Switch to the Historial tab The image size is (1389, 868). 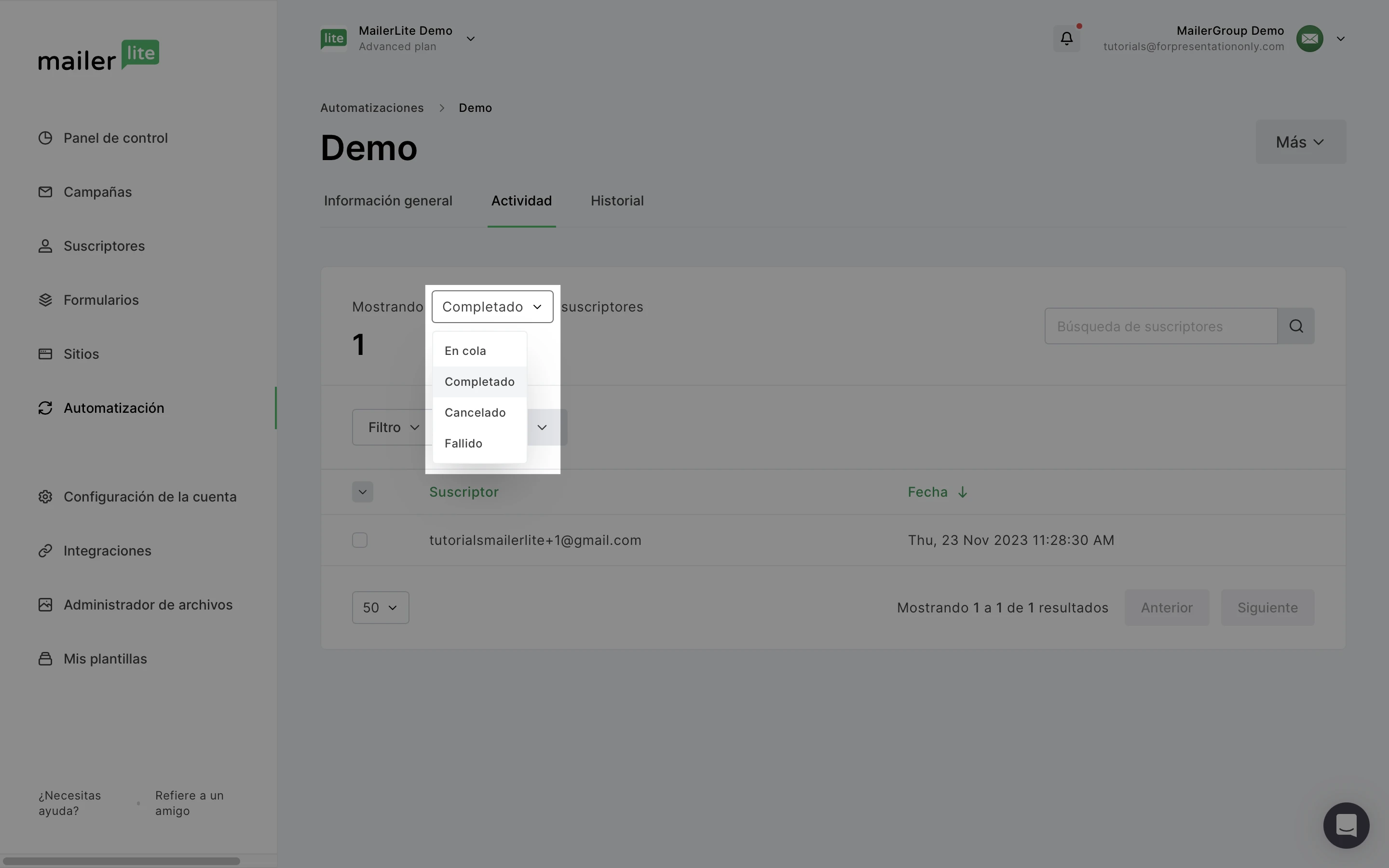[617, 201]
